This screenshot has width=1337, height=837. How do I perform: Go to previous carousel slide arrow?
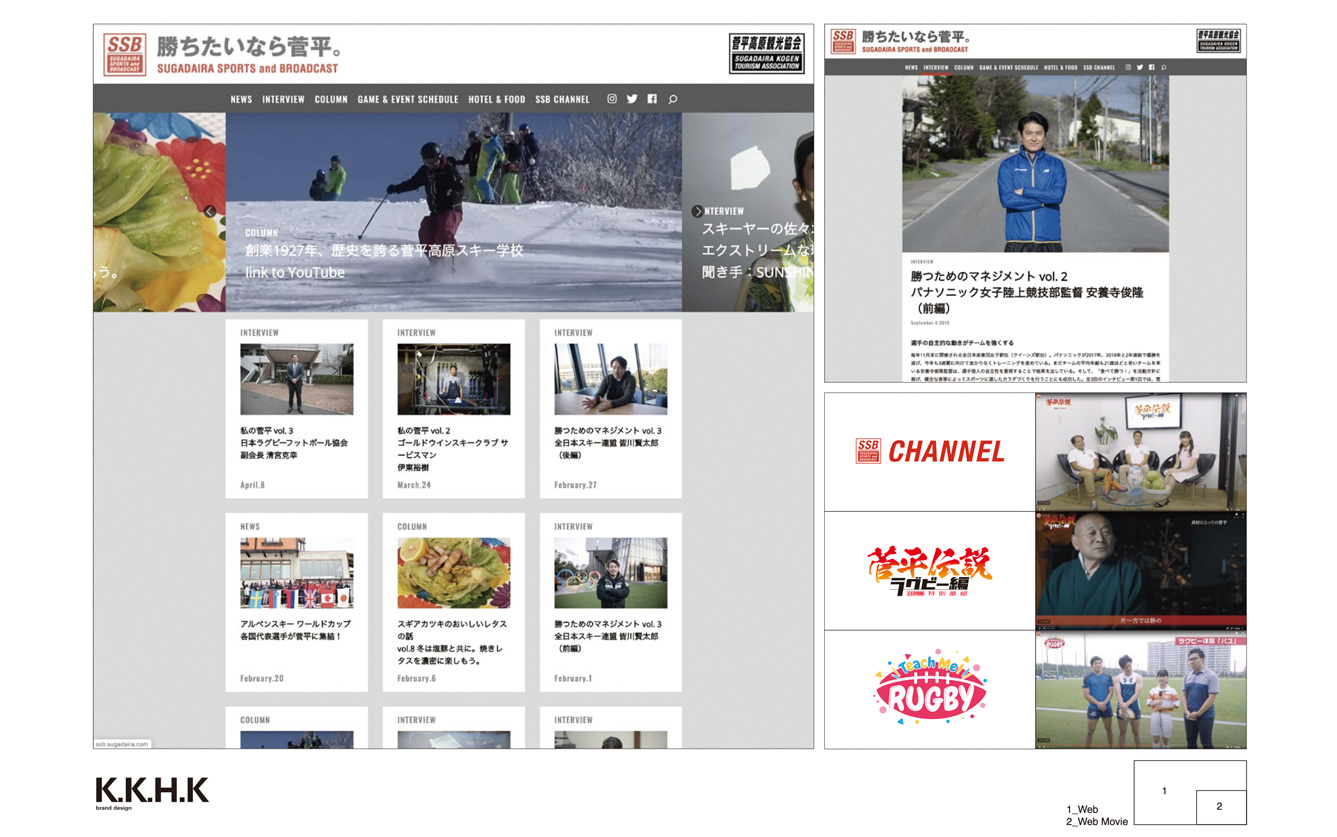[210, 211]
